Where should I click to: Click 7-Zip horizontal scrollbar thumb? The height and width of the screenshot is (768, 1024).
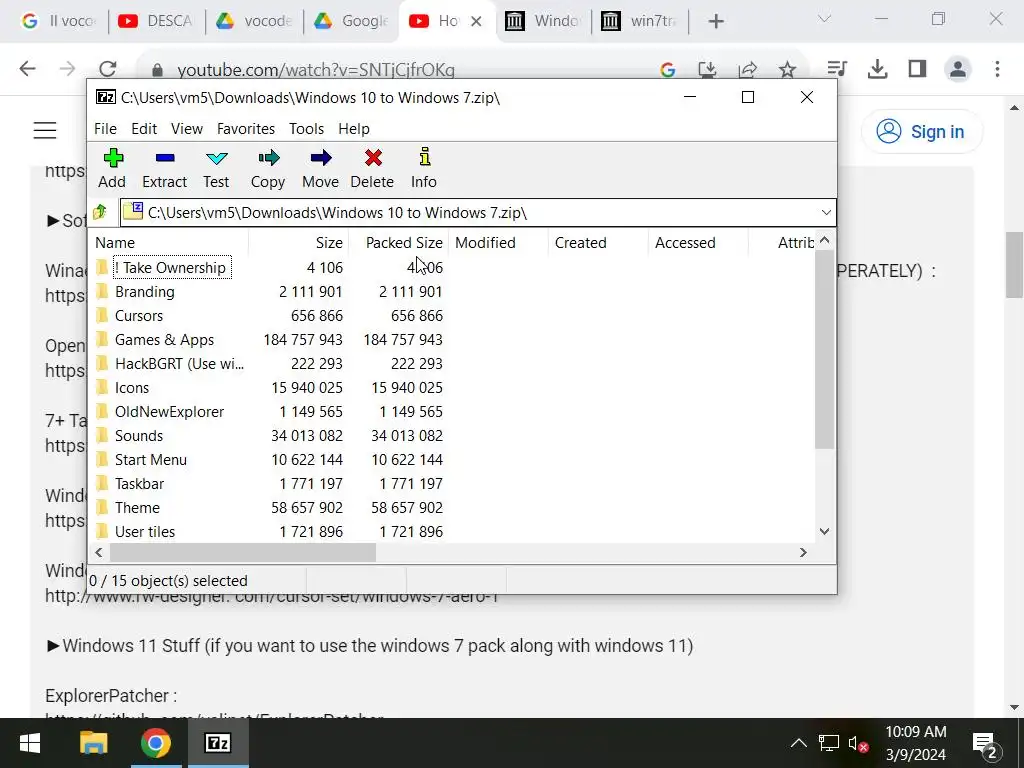point(242,552)
